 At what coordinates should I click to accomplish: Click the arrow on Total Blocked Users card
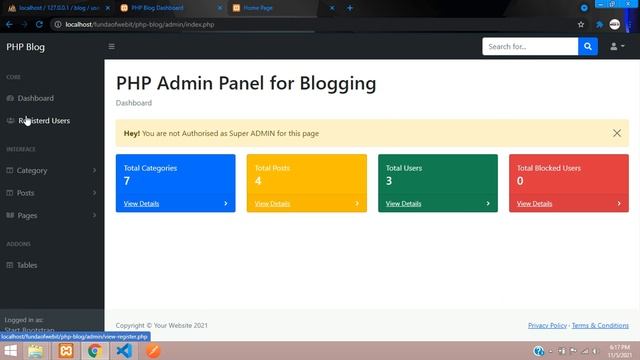point(619,203)
